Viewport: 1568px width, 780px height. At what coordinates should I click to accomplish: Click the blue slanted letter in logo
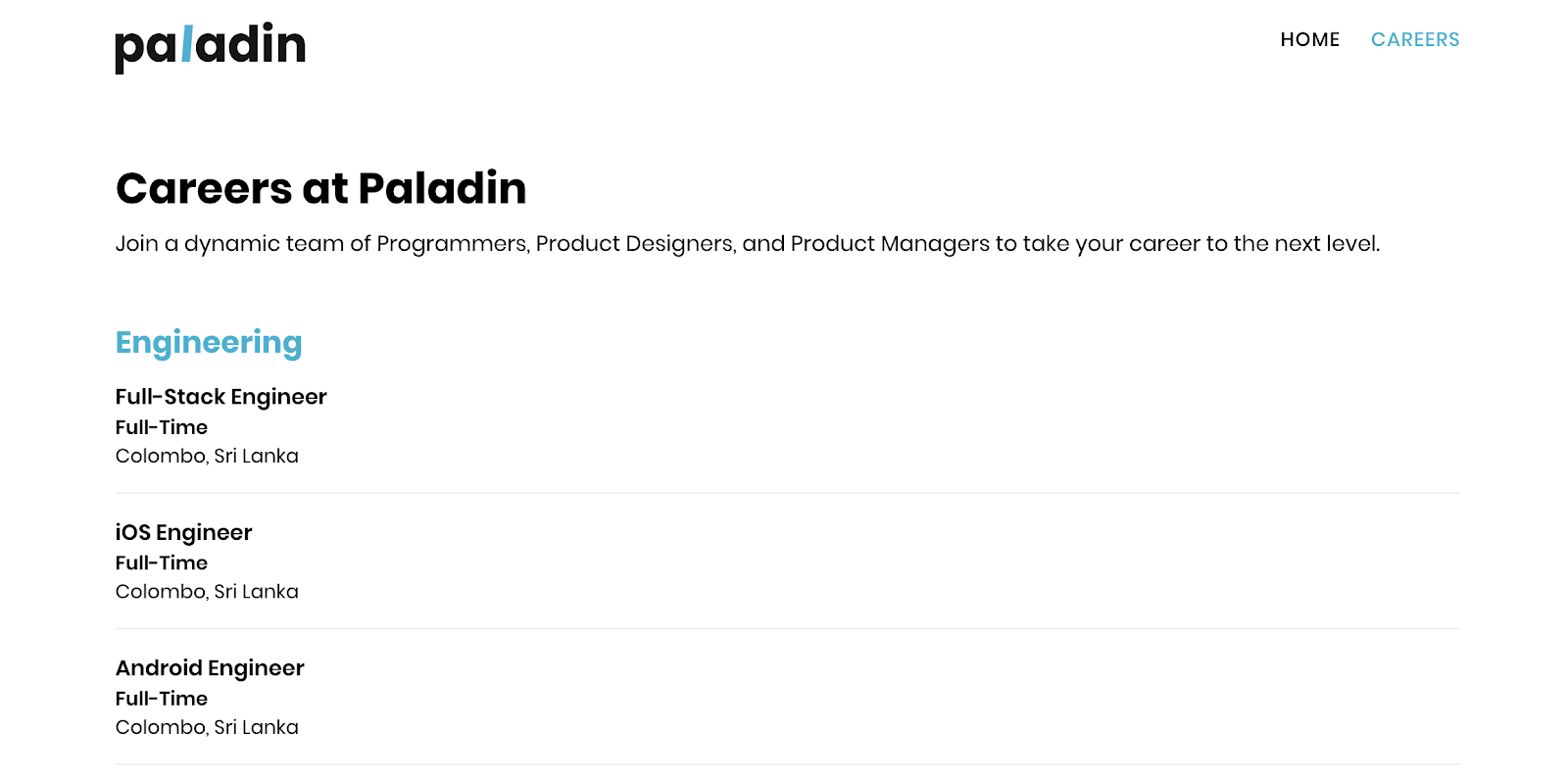click(187, 45)
